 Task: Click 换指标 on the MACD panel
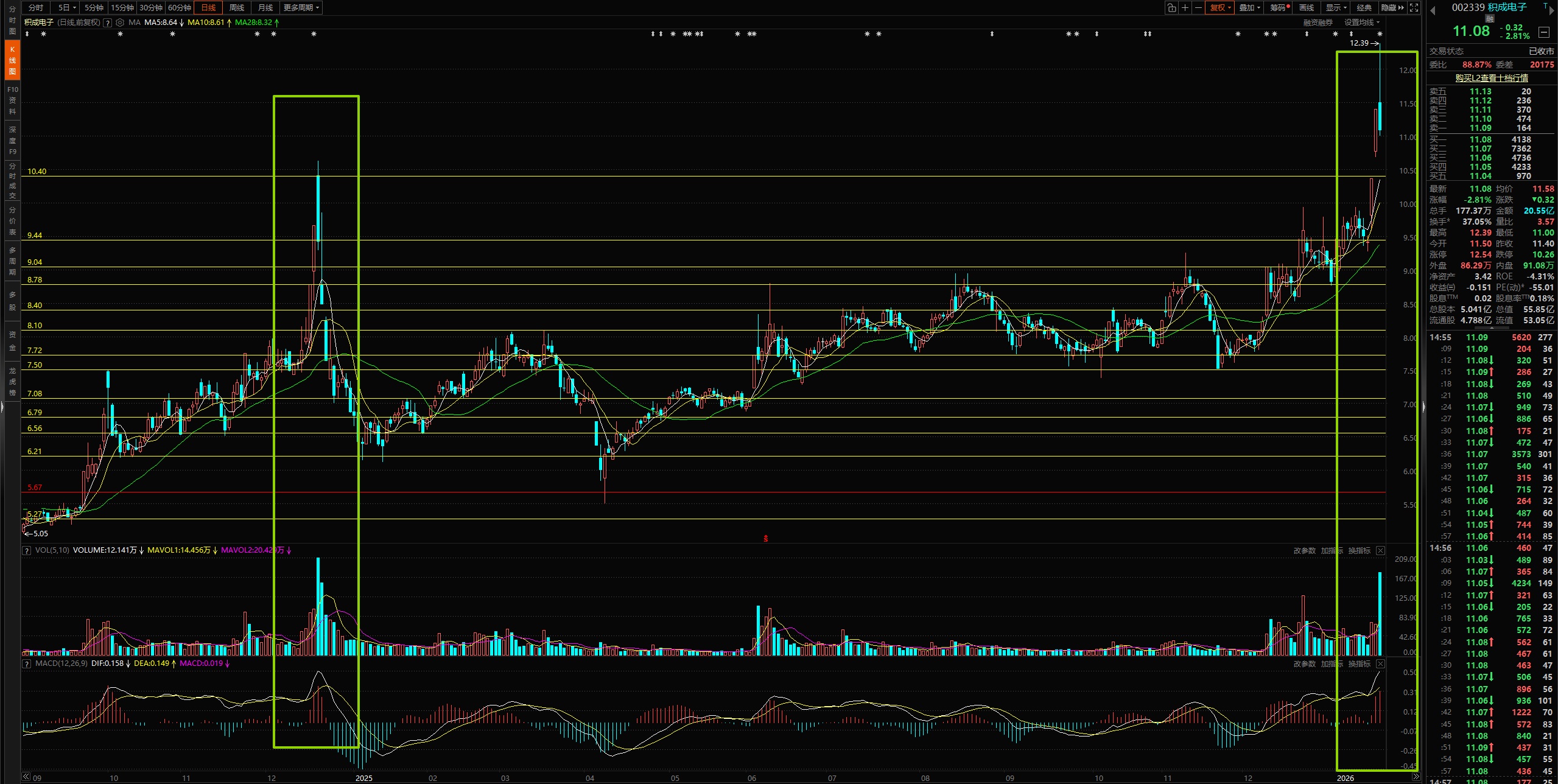1359,663
